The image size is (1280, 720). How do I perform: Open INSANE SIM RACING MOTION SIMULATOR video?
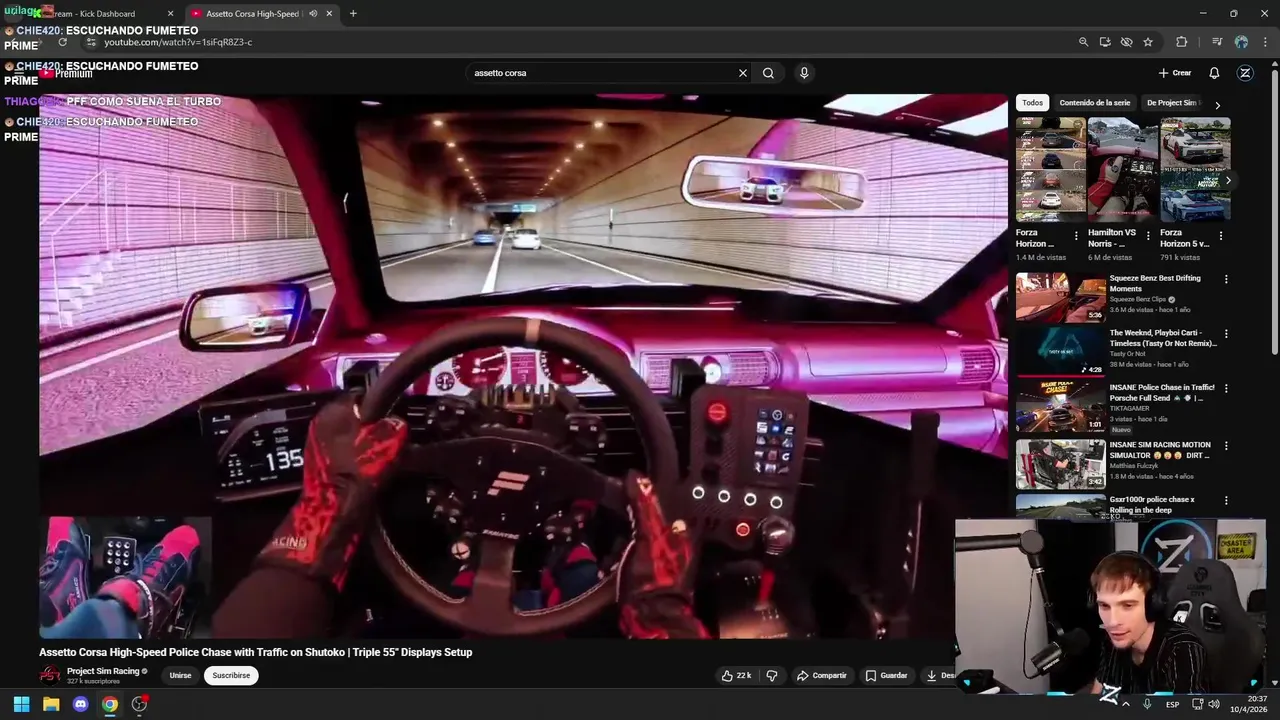pyautogui.click(x=1061, y=464)
